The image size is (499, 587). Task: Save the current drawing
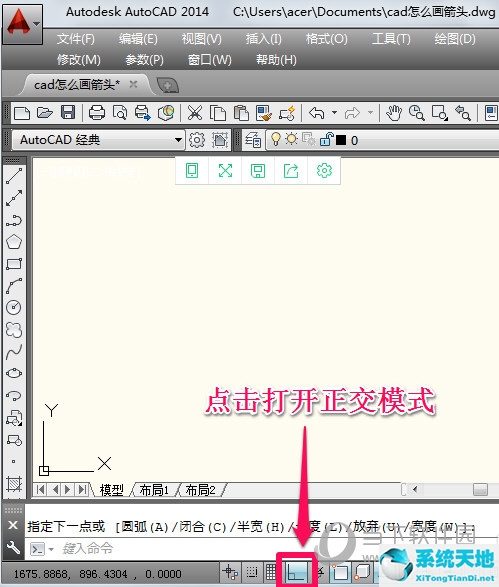click(68, 113)
